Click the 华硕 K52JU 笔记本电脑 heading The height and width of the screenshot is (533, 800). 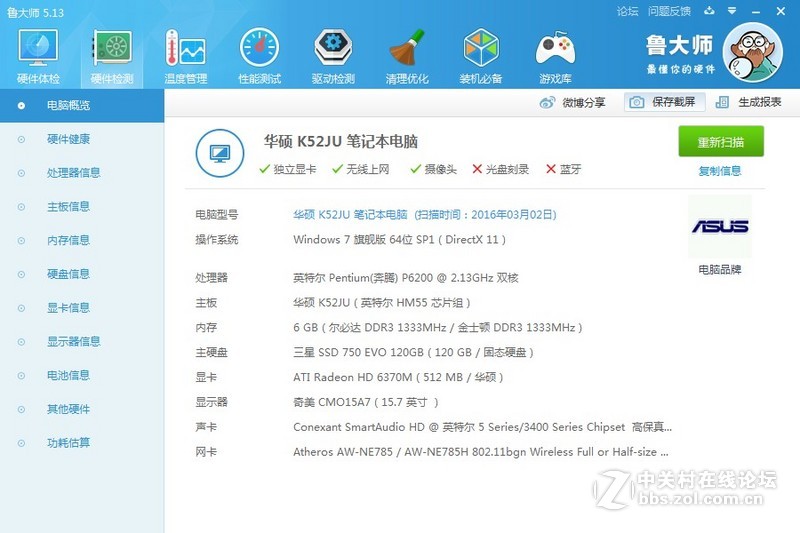point(341,141)
